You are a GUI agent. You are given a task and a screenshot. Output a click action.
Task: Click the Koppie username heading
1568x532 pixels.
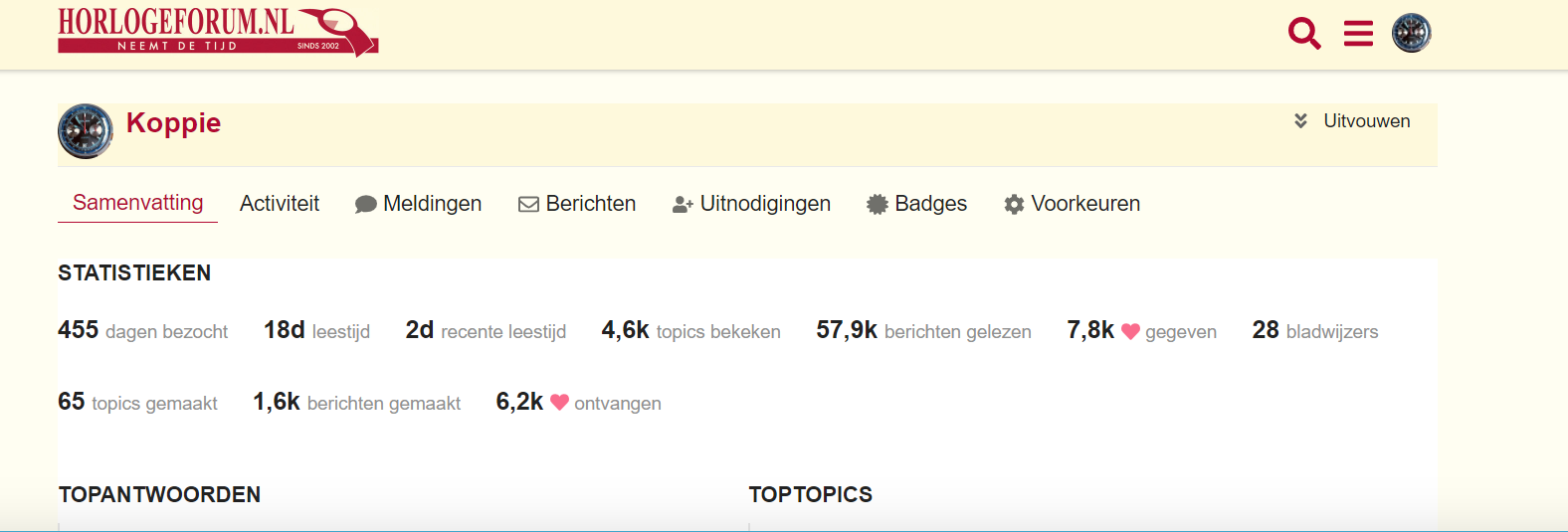click(173, 122)
